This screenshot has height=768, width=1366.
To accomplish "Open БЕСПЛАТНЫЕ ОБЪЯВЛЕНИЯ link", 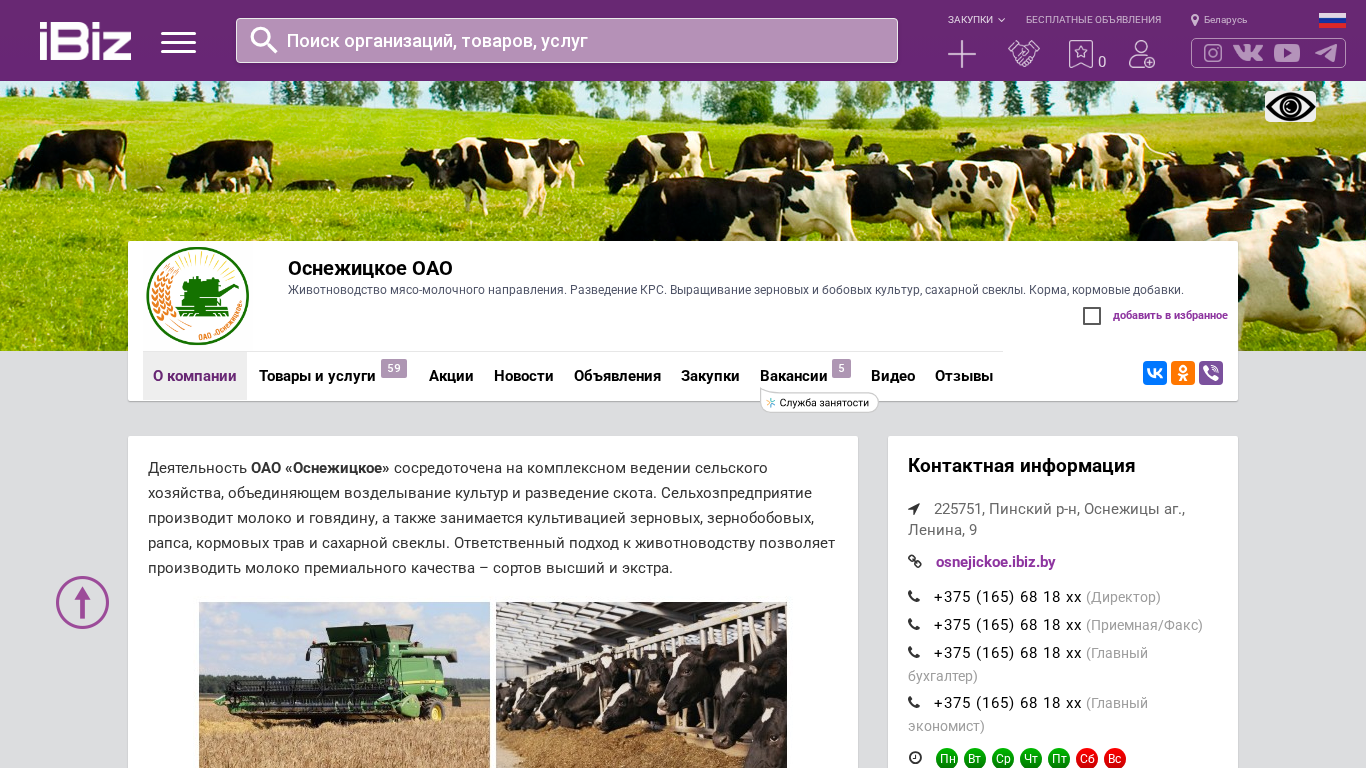I will click(x=1093, y=20).
